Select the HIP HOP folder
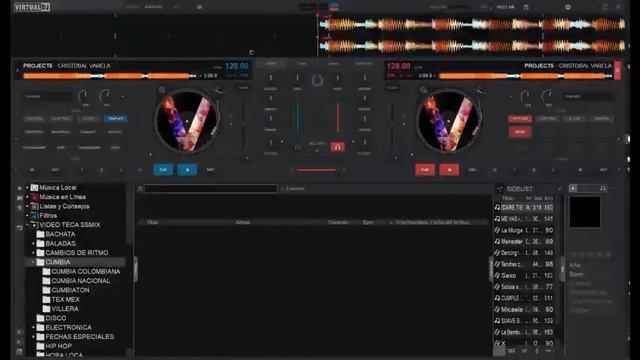The height and width of the screenshot is (360, 640). click(58, 346)
